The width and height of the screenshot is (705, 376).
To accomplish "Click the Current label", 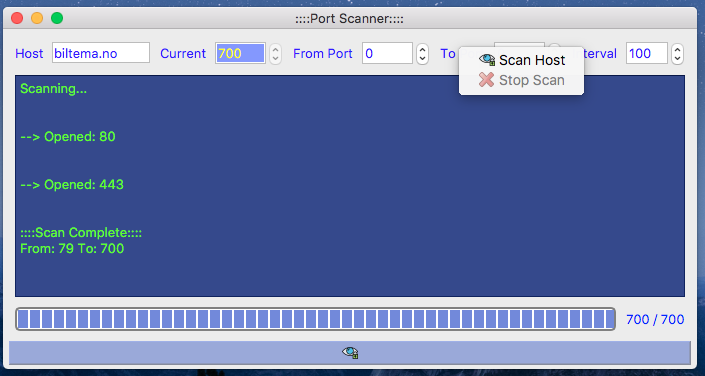I will point(183,54).
